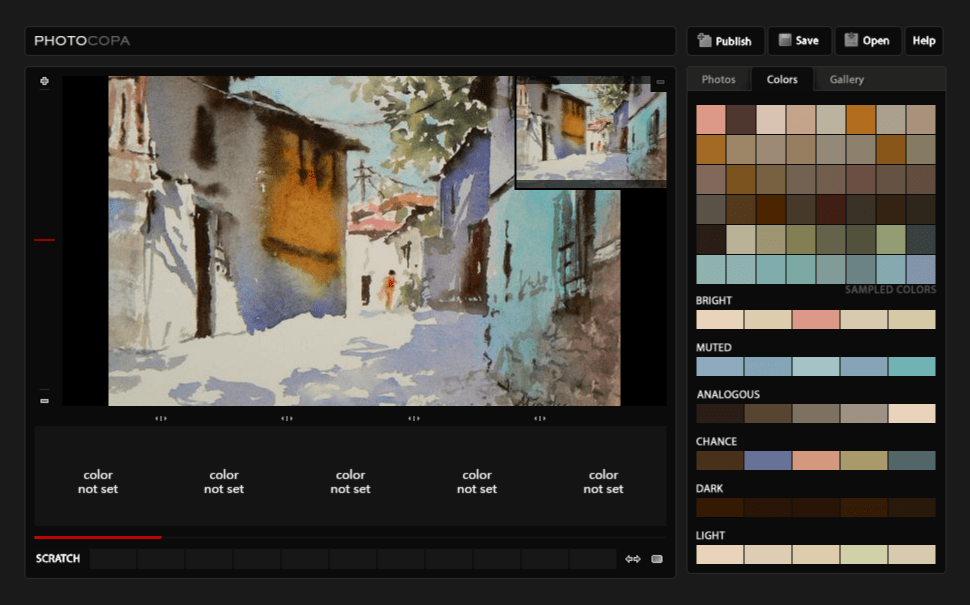
Task: Click the zoom out minus icon
Action: [x=44, y=400]
